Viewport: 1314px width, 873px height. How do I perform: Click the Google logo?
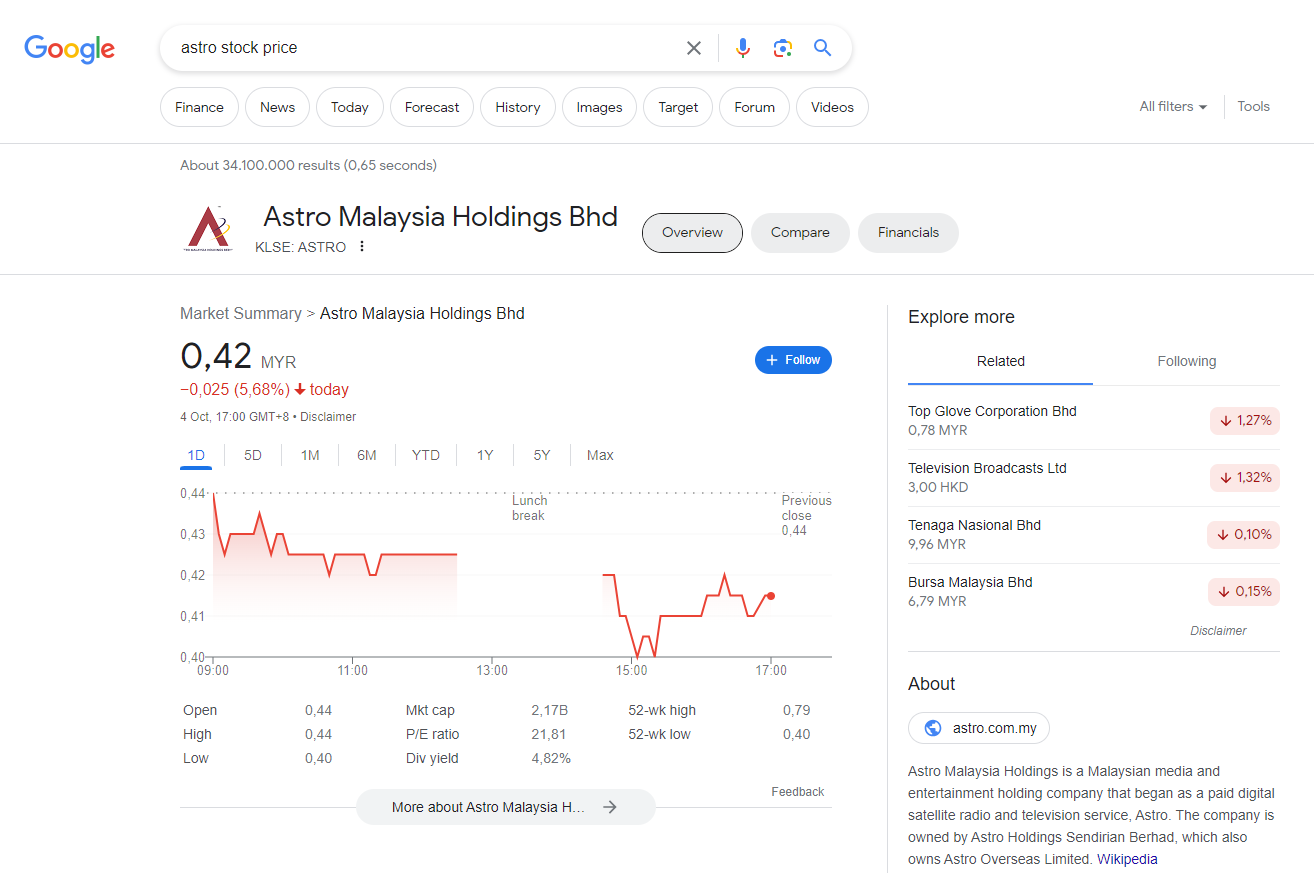(x=69, y=48)
